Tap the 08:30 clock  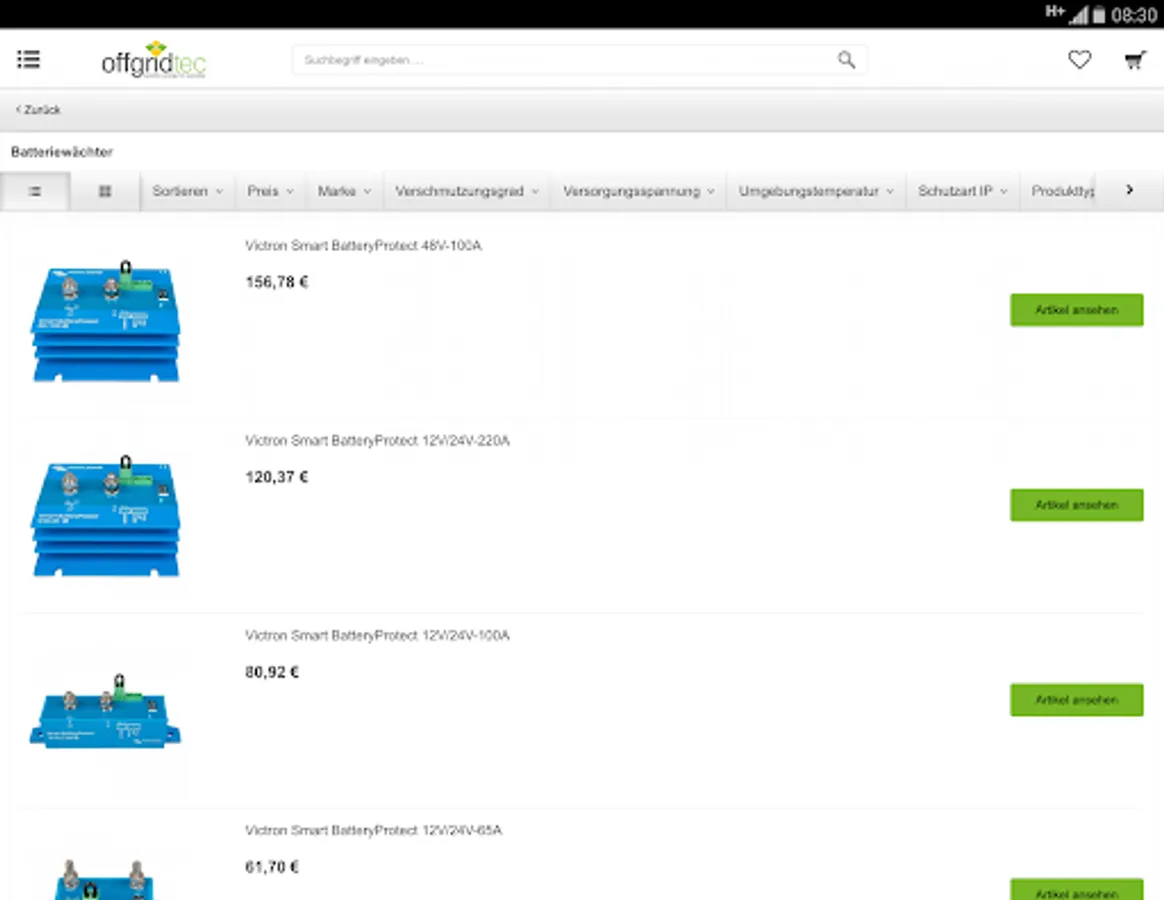(x=1134, y=14)
